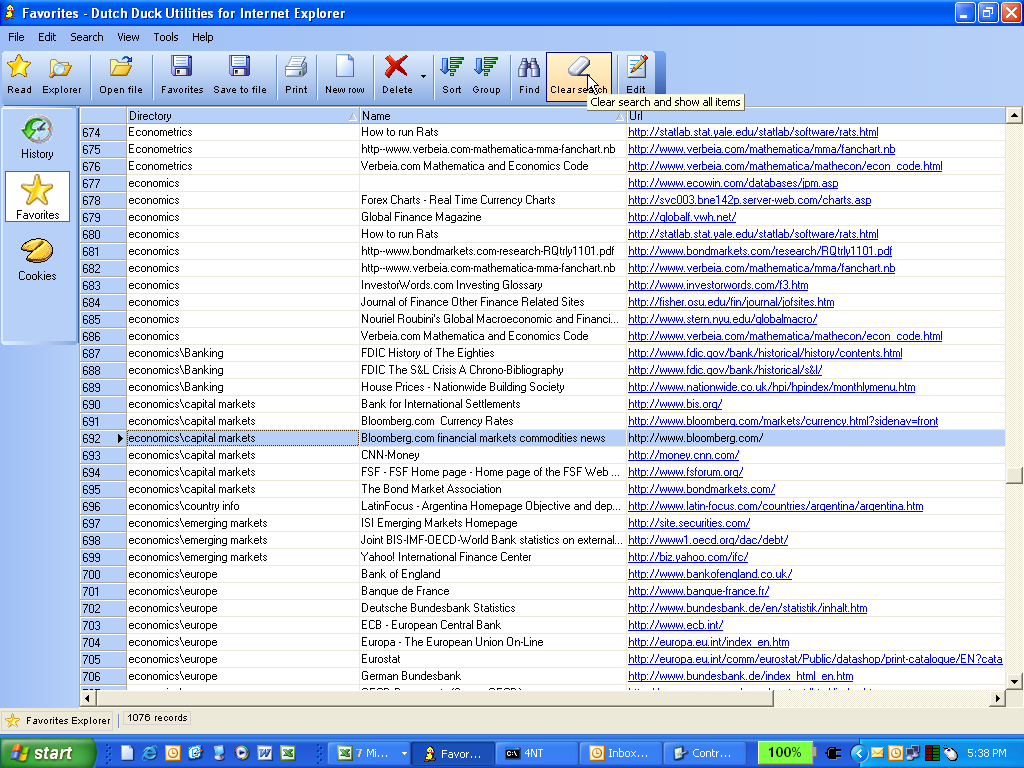Print the favorites list
Viewport: 1024px width, 768px height.
pos(296,76)
